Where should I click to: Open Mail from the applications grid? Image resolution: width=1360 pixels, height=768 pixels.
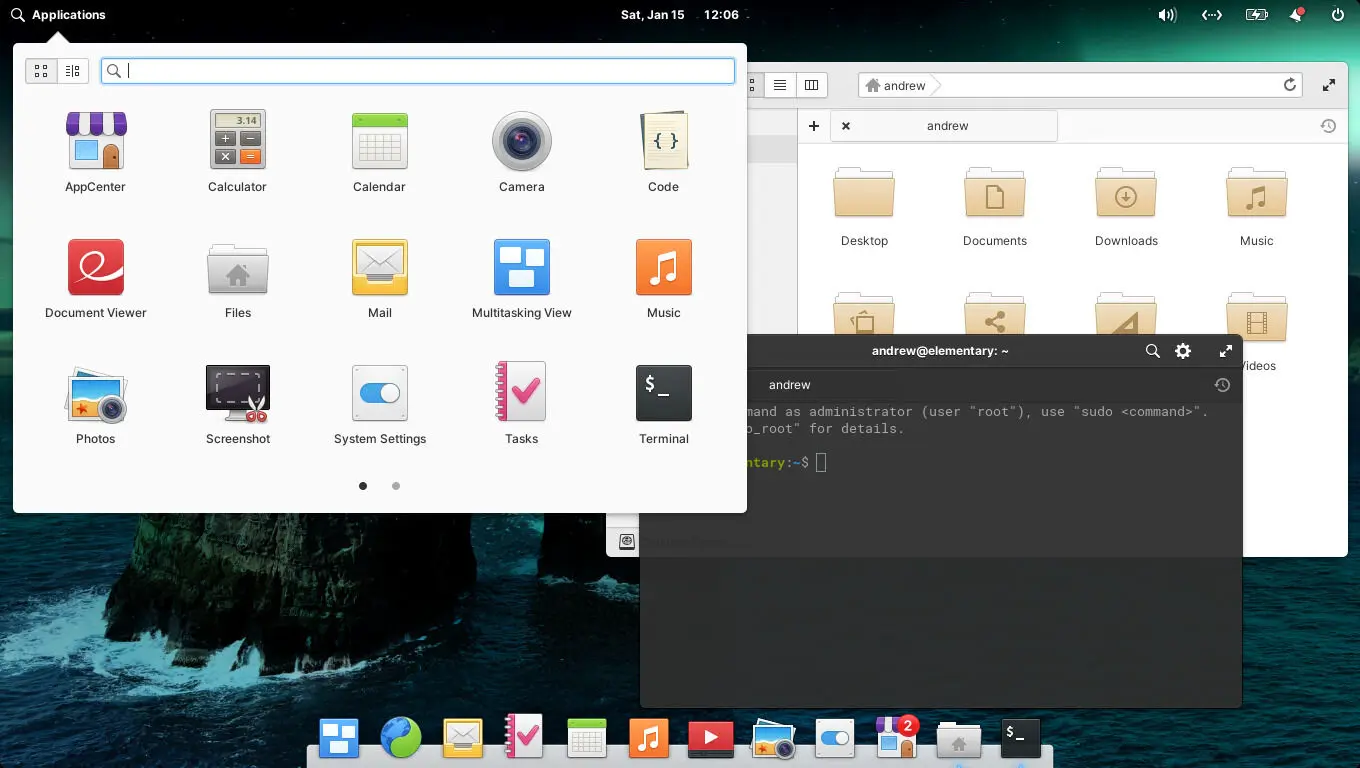click(x=380, y=278)
